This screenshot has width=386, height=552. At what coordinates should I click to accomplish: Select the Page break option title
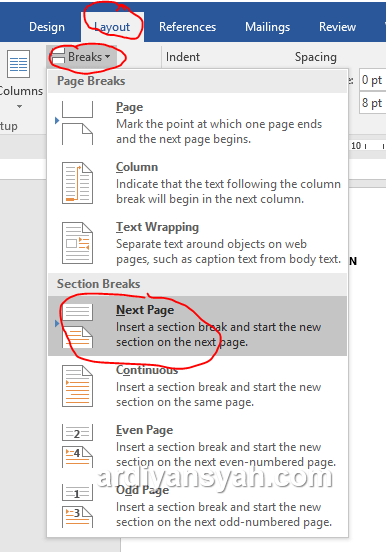(x=129, y=107)
